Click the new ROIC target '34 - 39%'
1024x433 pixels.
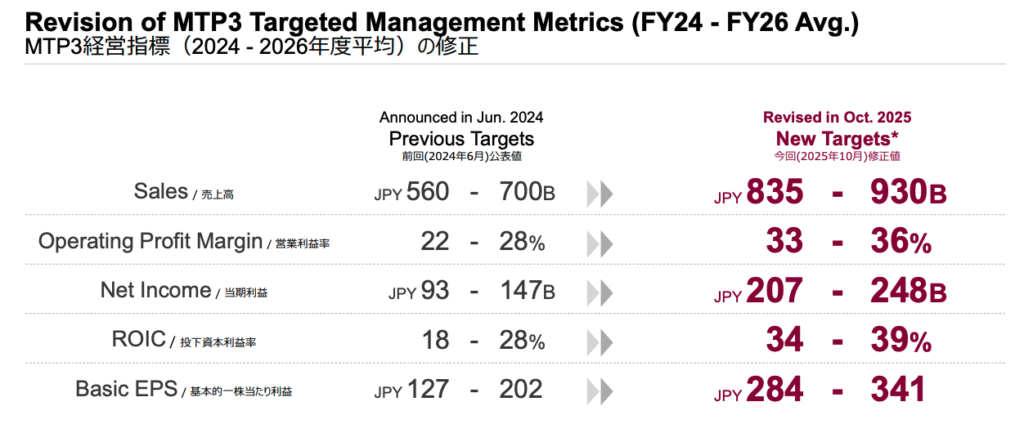848,340
